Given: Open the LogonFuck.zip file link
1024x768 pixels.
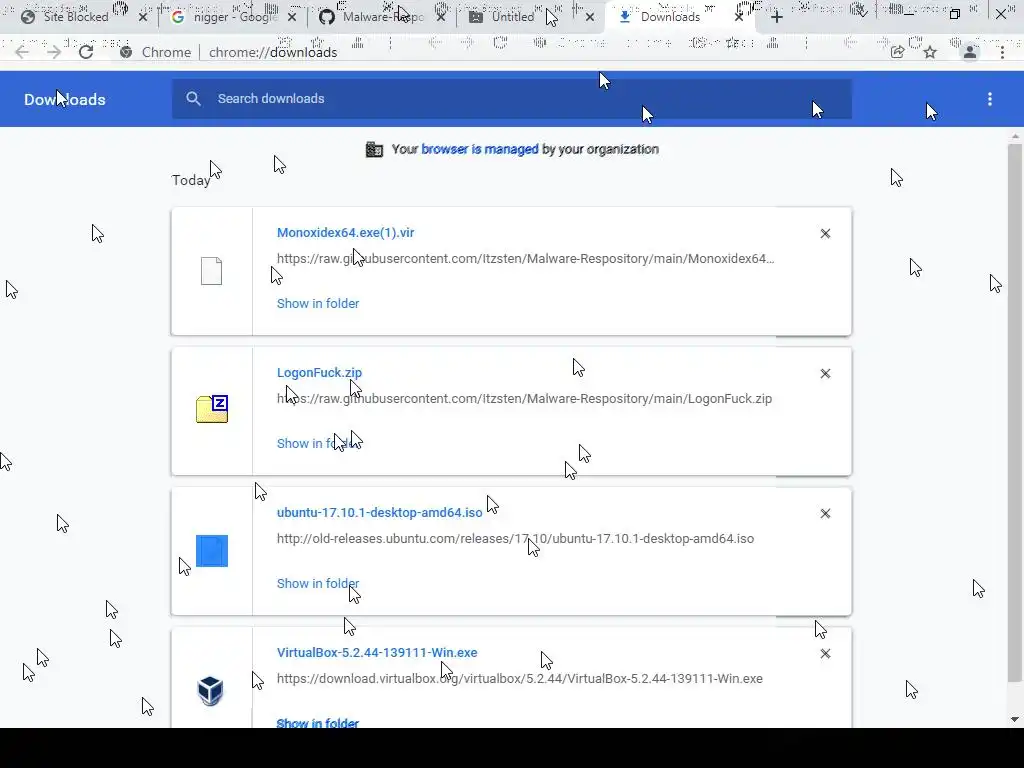Looking at the screenshot, I should (x=319, y=372).
